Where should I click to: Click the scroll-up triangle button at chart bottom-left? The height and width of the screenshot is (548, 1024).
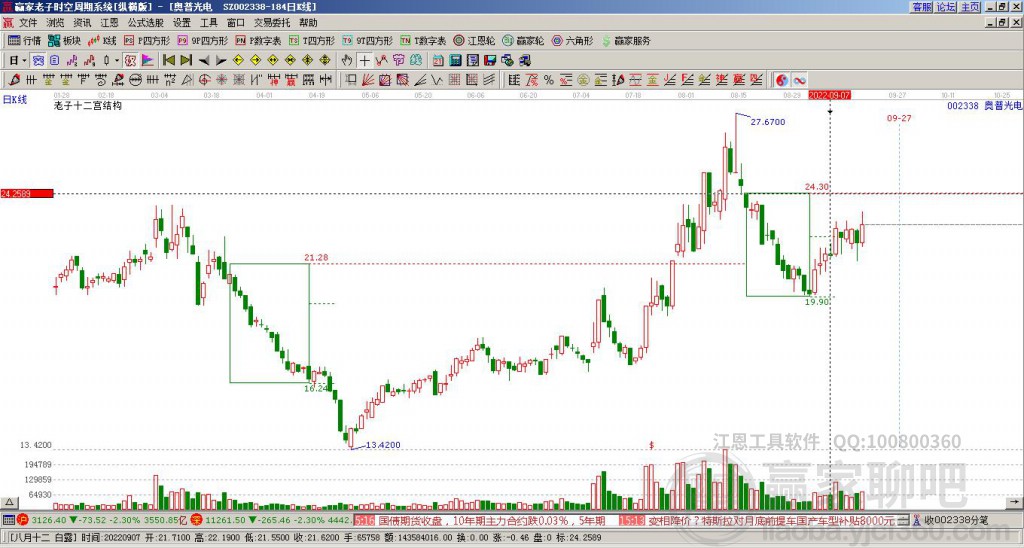pyautogui.click(x=9, y=502)
